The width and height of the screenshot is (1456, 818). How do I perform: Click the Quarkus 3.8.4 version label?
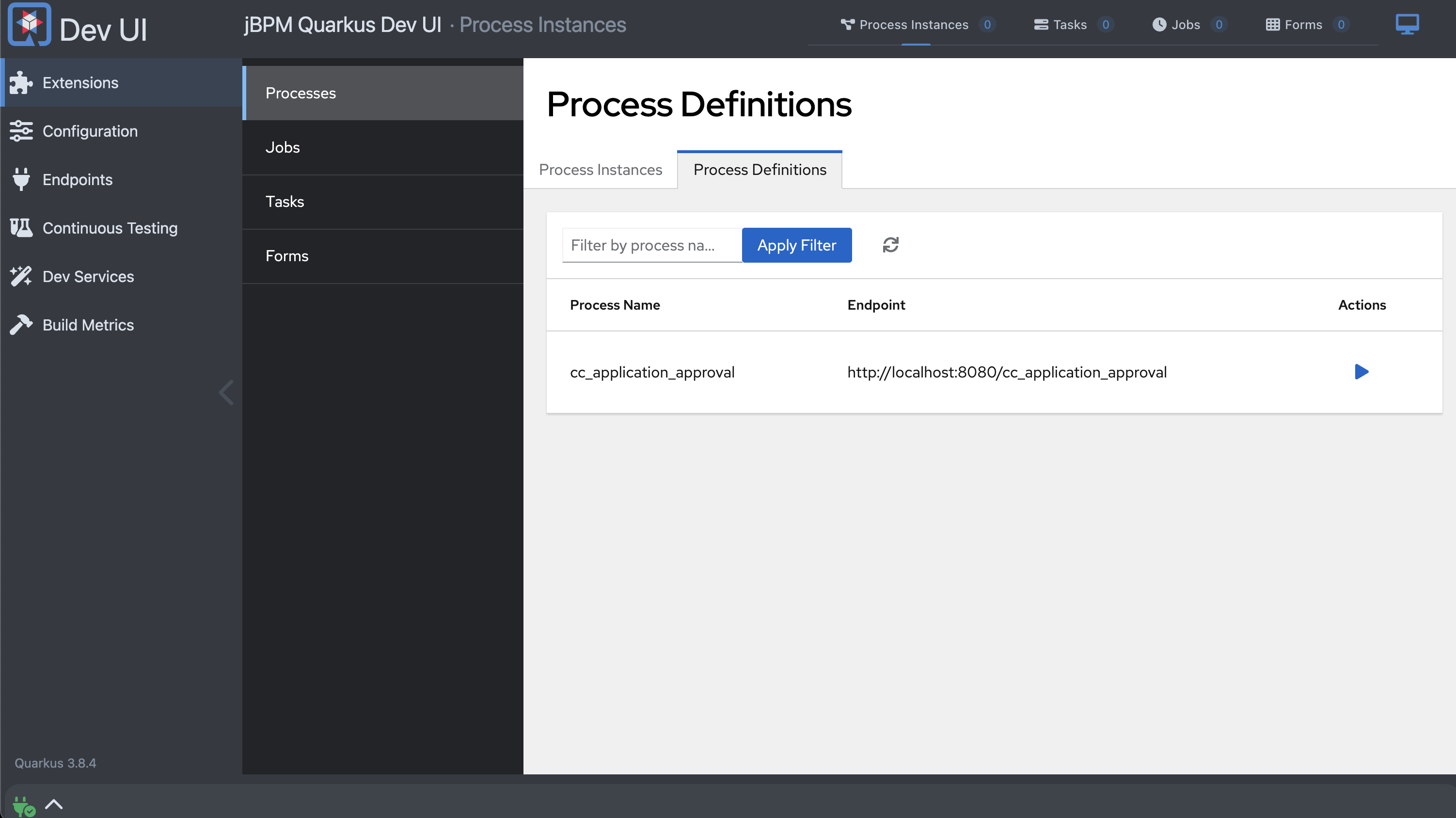pyautogui.click(x=55, y=763)
